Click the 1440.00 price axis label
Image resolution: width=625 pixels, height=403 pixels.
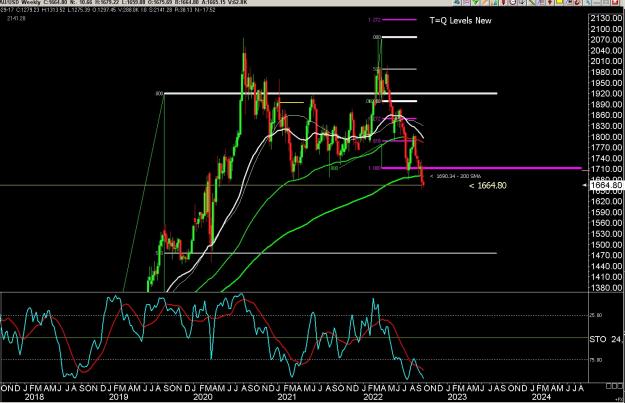[x=606, y=266]
